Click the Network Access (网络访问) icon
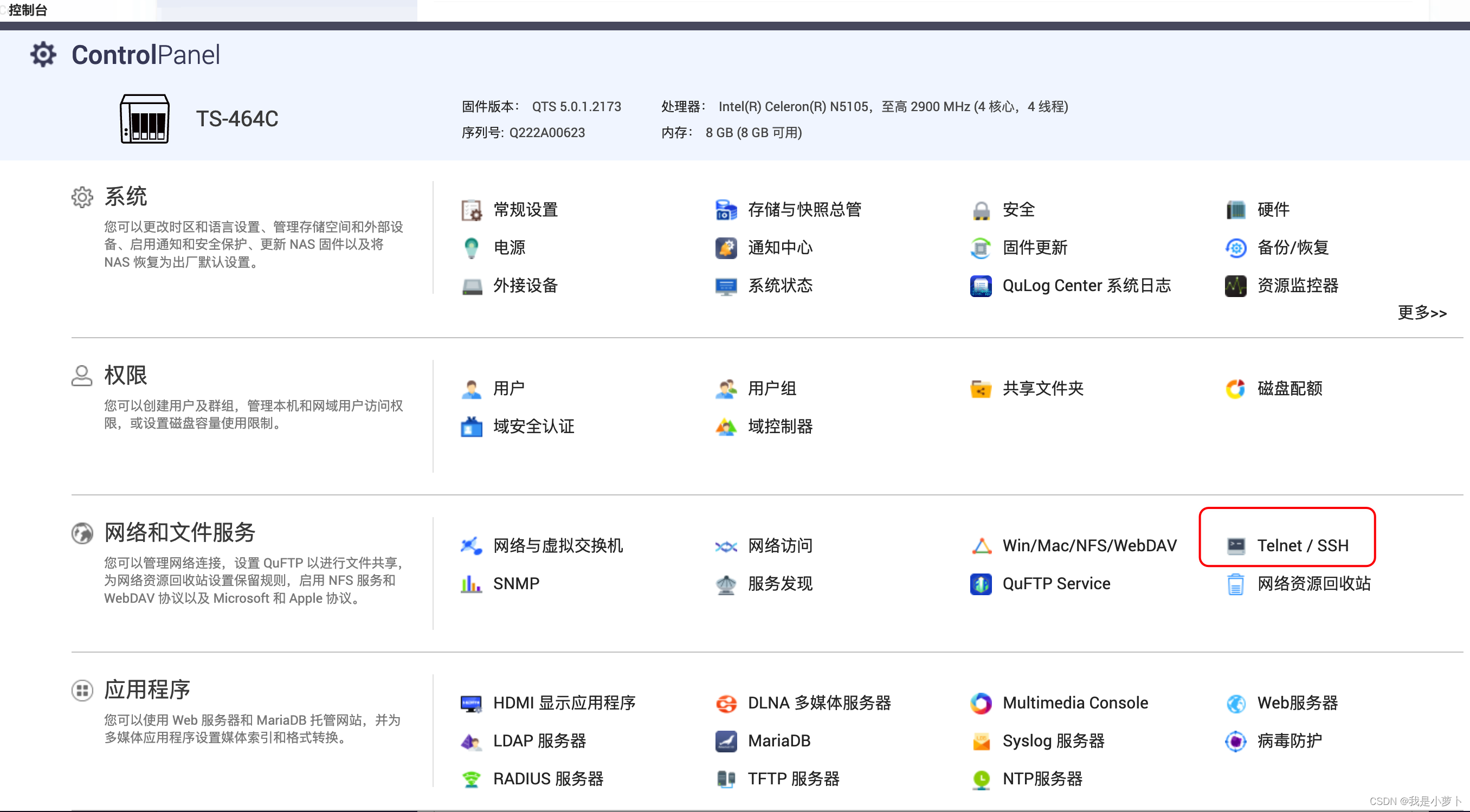Viewport: 1470px width, 812px height. coord(726,546)
